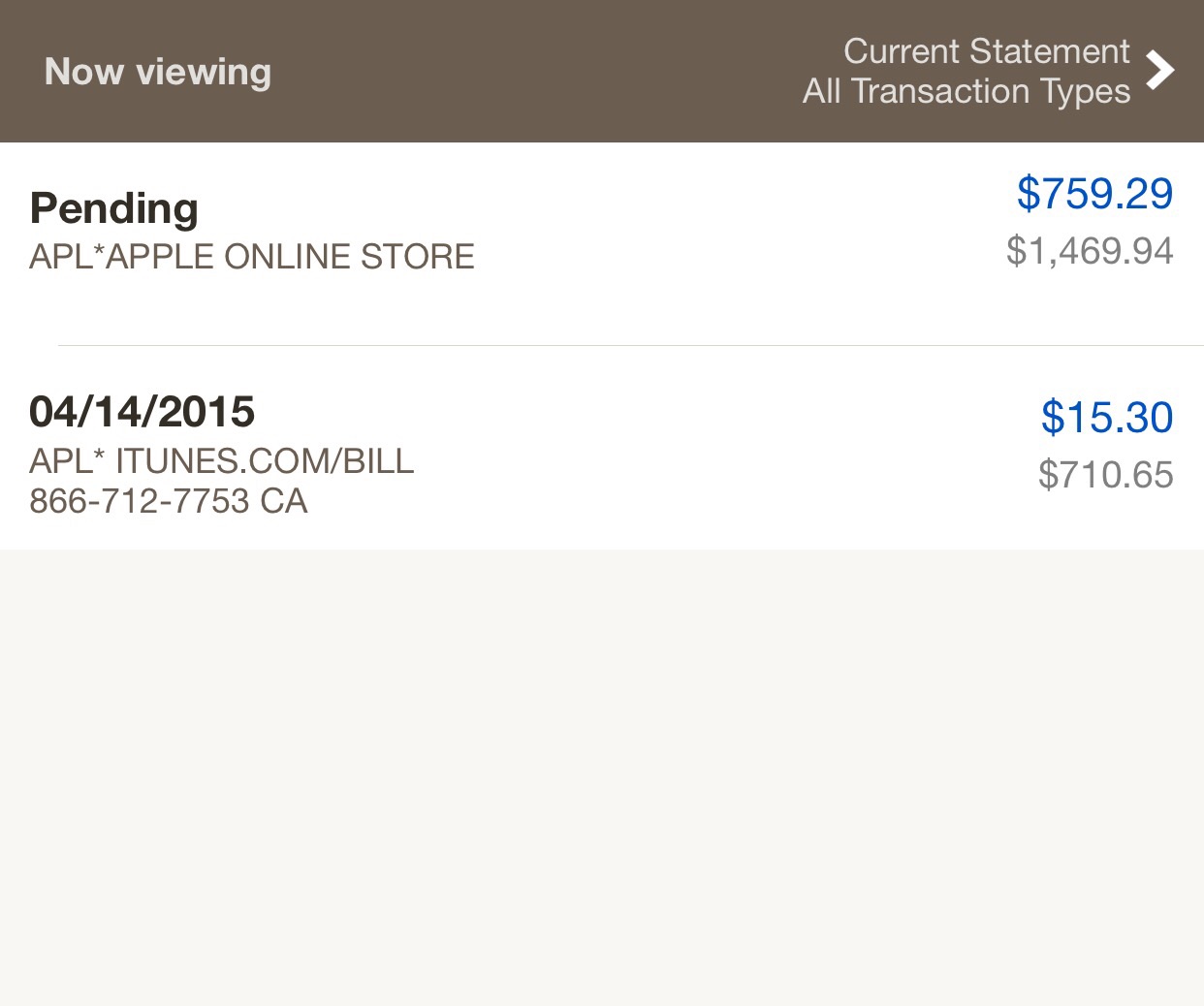Image resolution: width=1204 pixels, height=1006 pixels.
Task: Open the Pending transaction heading
Action: pyautogui.click(x=114, y=208)
